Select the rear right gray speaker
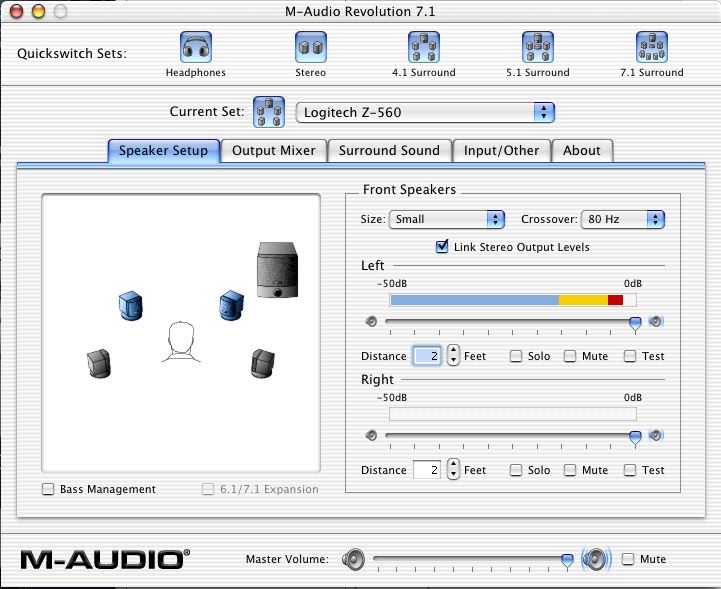This screenshot has width=721, height=589. coord(263,363)
